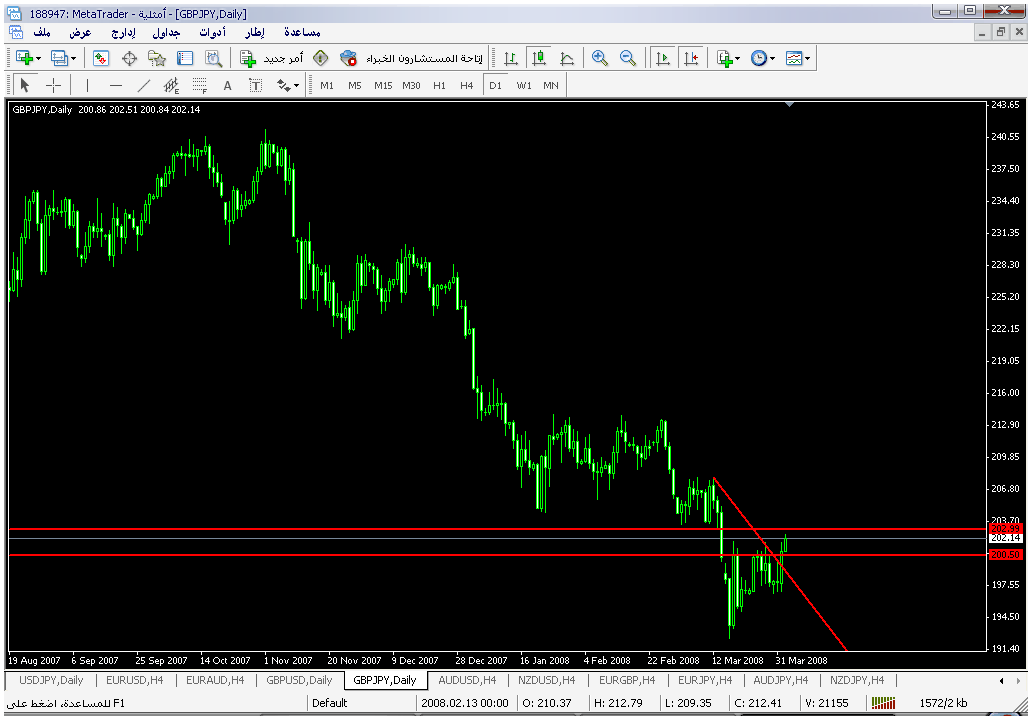Switch to NZDJPY,H4 chart tab

click(x=857, y=680)
